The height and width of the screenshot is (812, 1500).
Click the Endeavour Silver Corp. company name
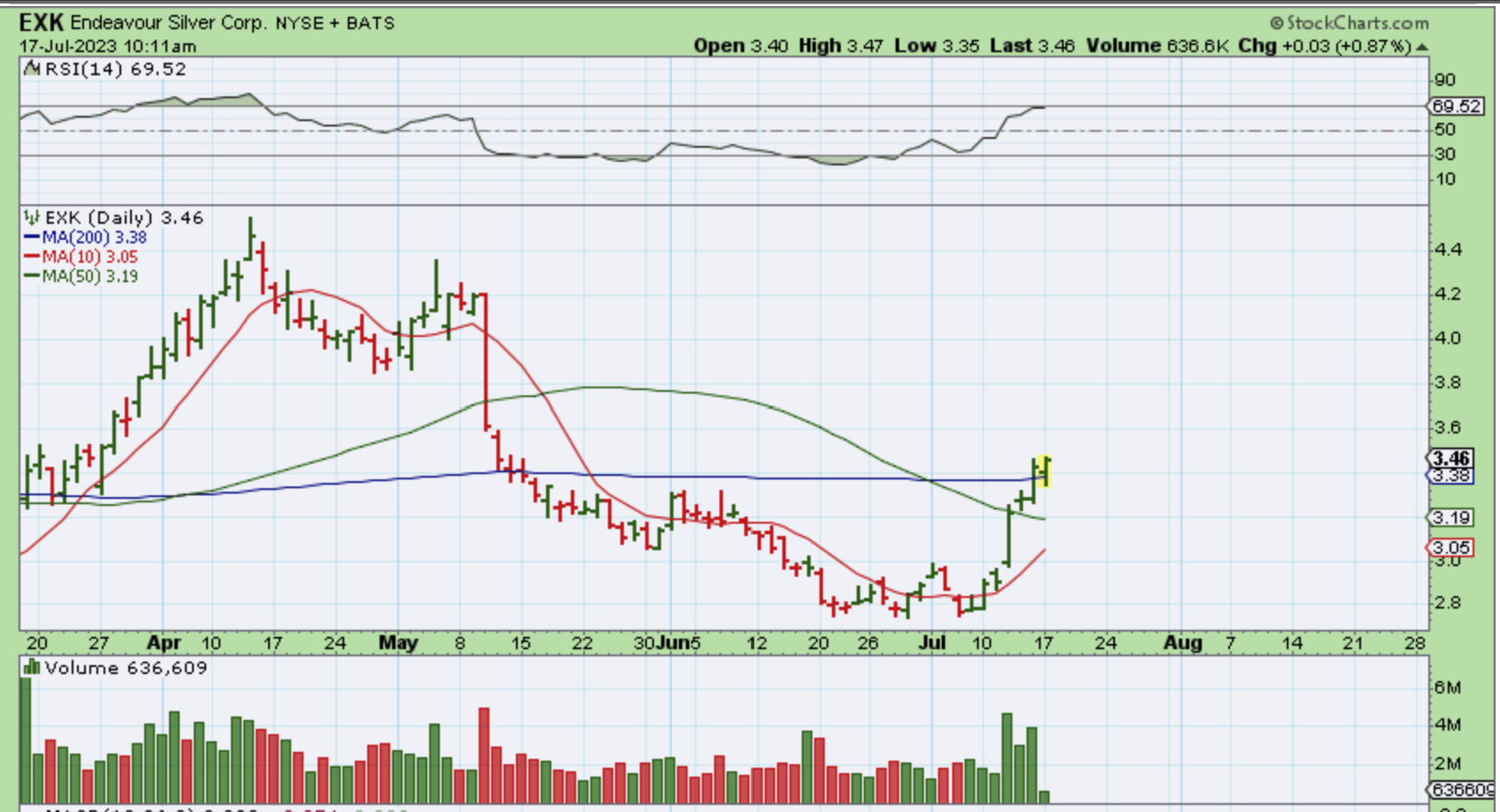169,23
